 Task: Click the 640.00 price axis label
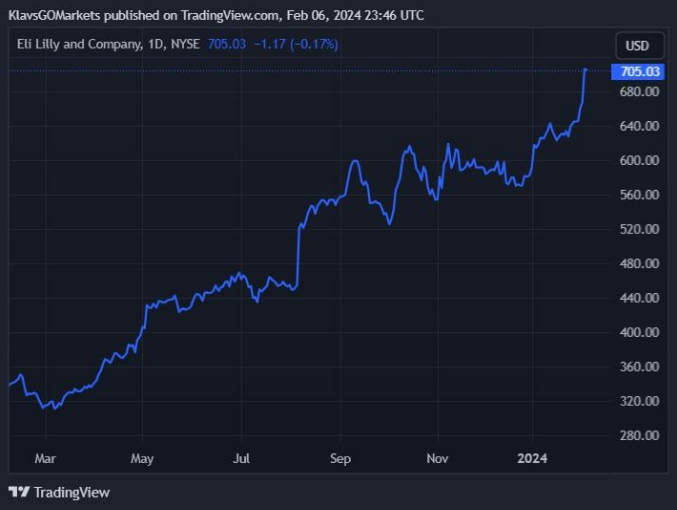639,126
